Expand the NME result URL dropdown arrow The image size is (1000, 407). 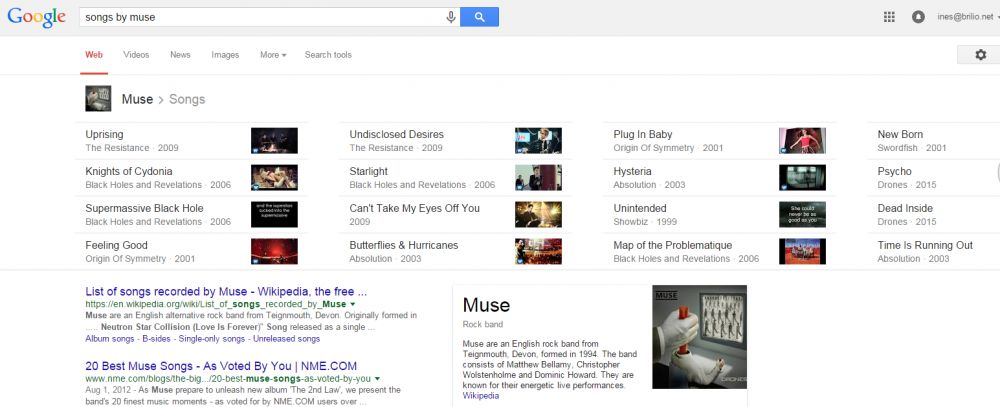[x=378, y=379]
